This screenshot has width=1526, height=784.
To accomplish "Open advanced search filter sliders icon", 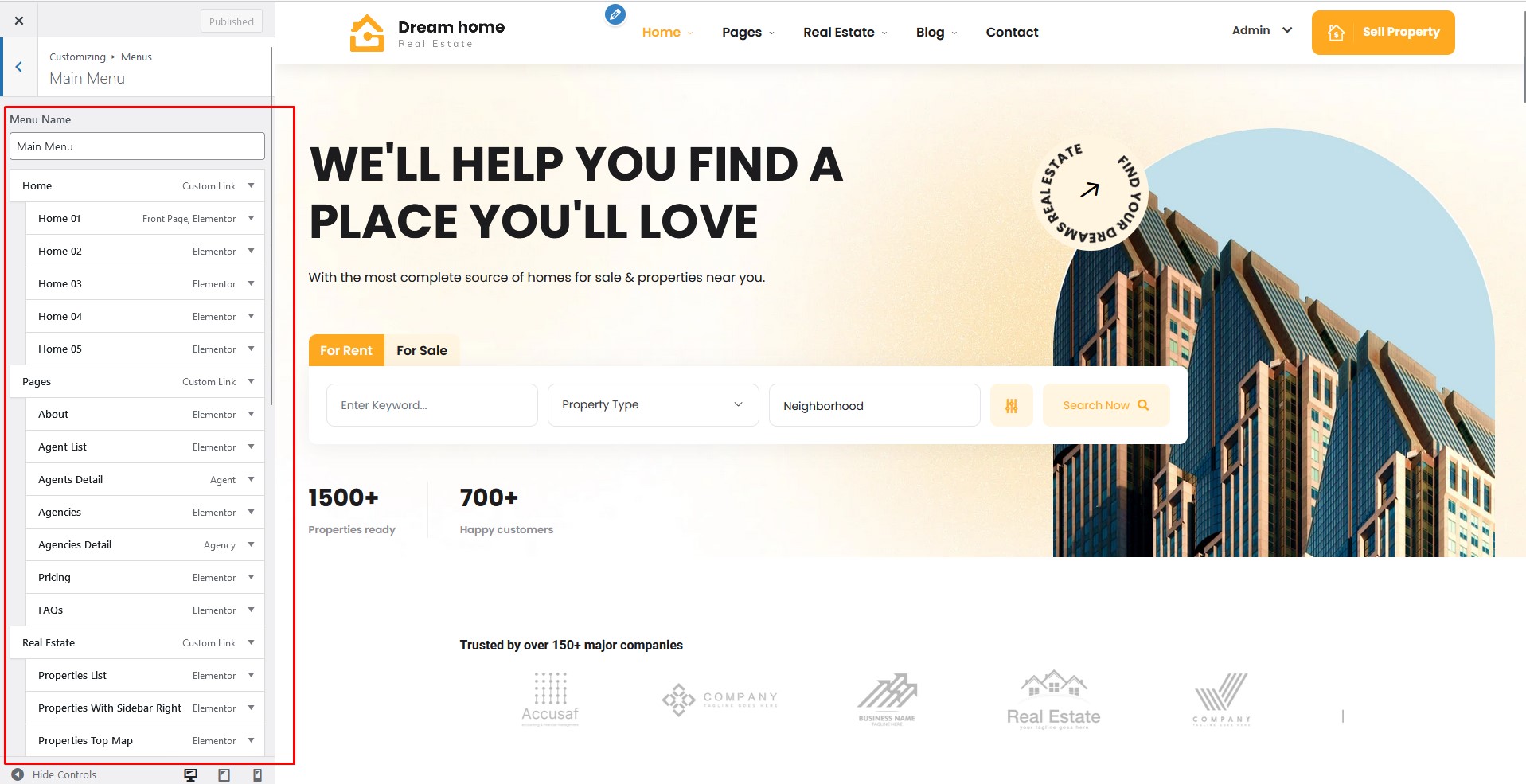I will pos(1012,405).
